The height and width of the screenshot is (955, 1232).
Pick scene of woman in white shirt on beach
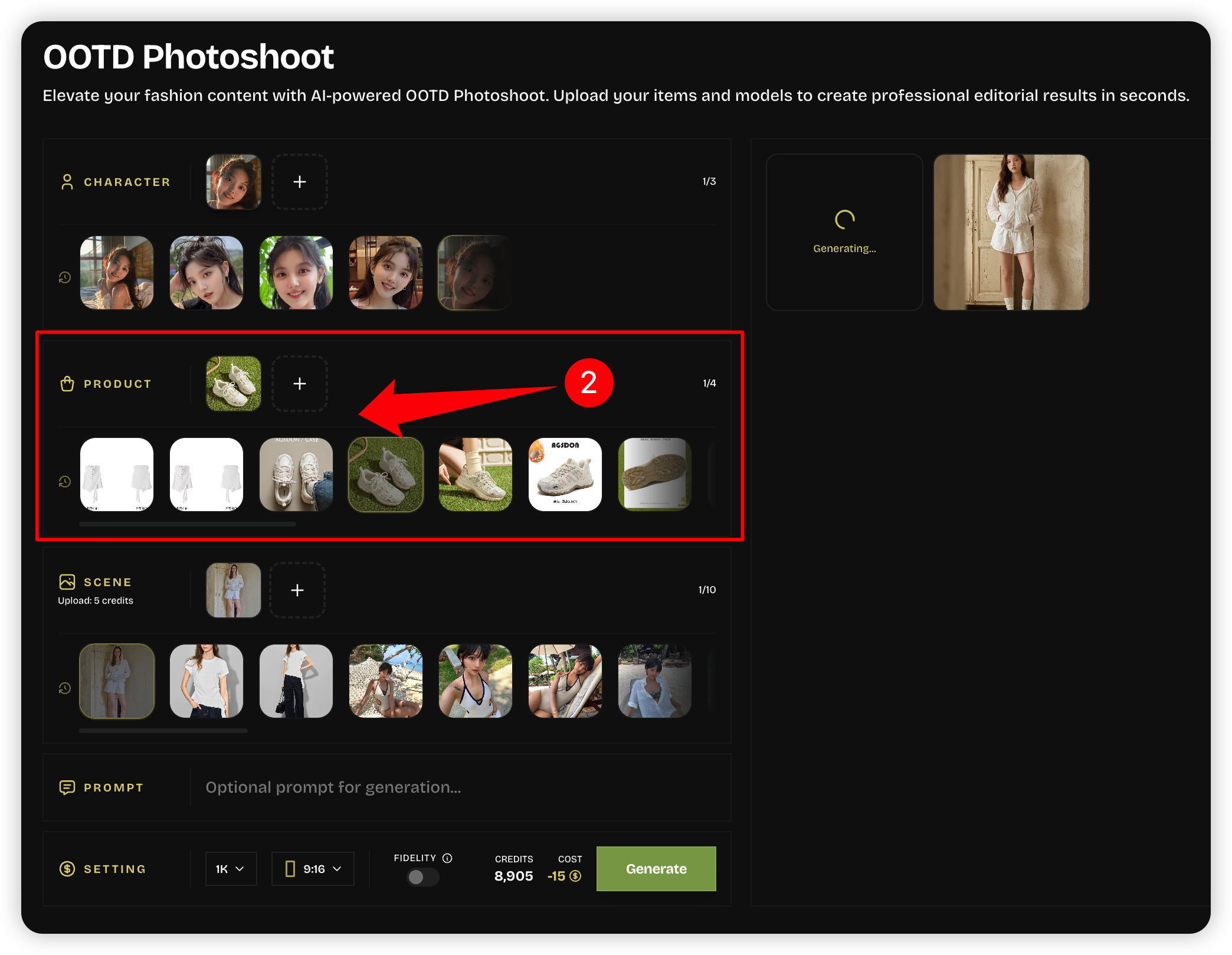tap(655, 681)
